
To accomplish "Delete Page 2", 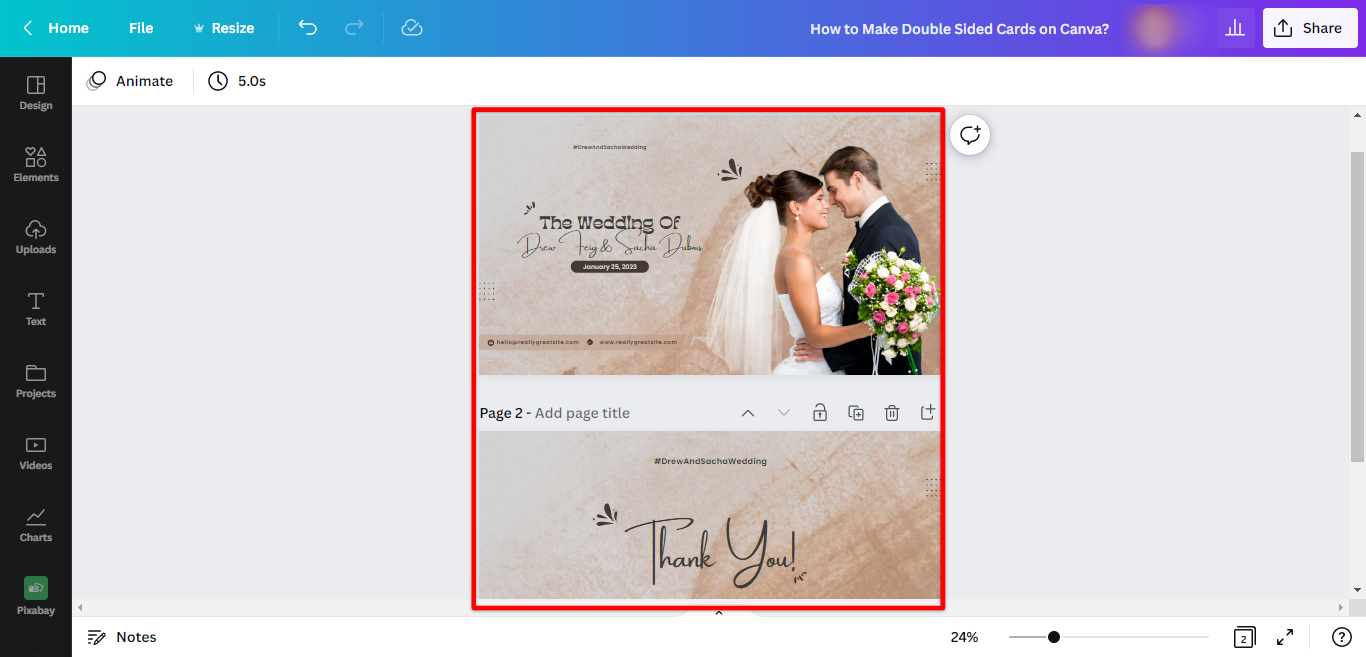I will point(891,411).
